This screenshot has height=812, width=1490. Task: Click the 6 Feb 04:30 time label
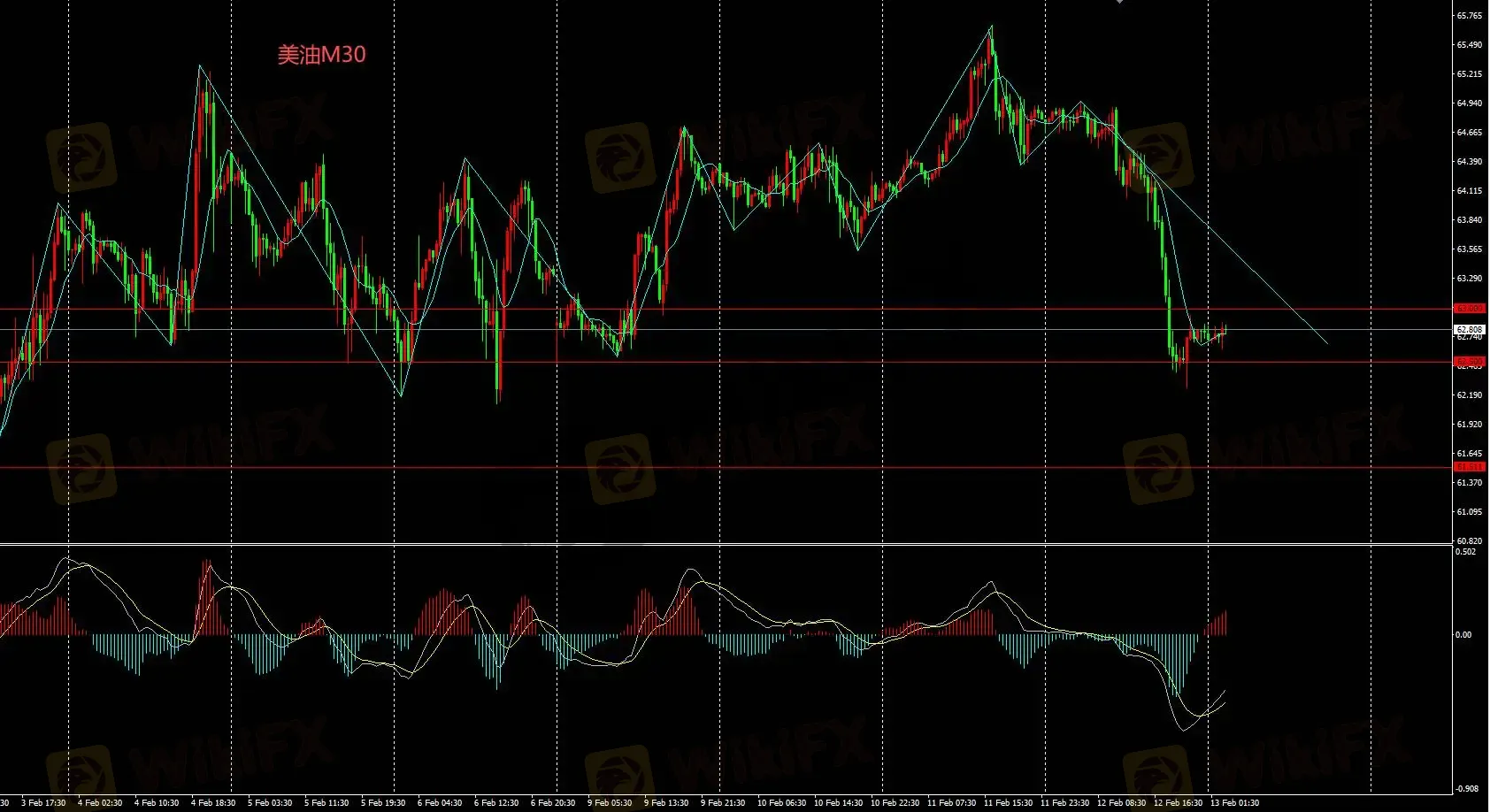pyautogui.click(x=440, y=803)
